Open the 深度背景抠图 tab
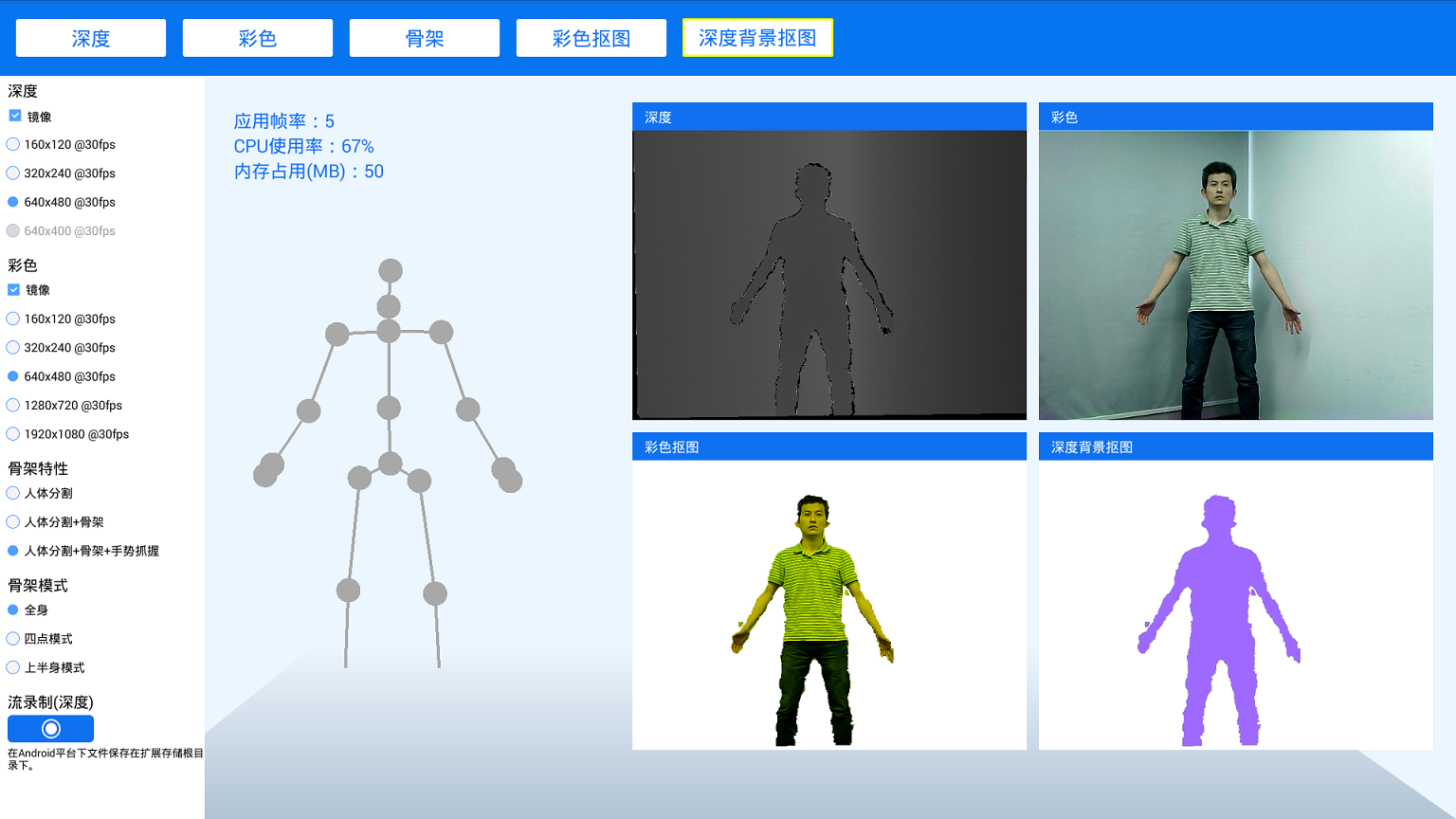 (x=757, y=38)
